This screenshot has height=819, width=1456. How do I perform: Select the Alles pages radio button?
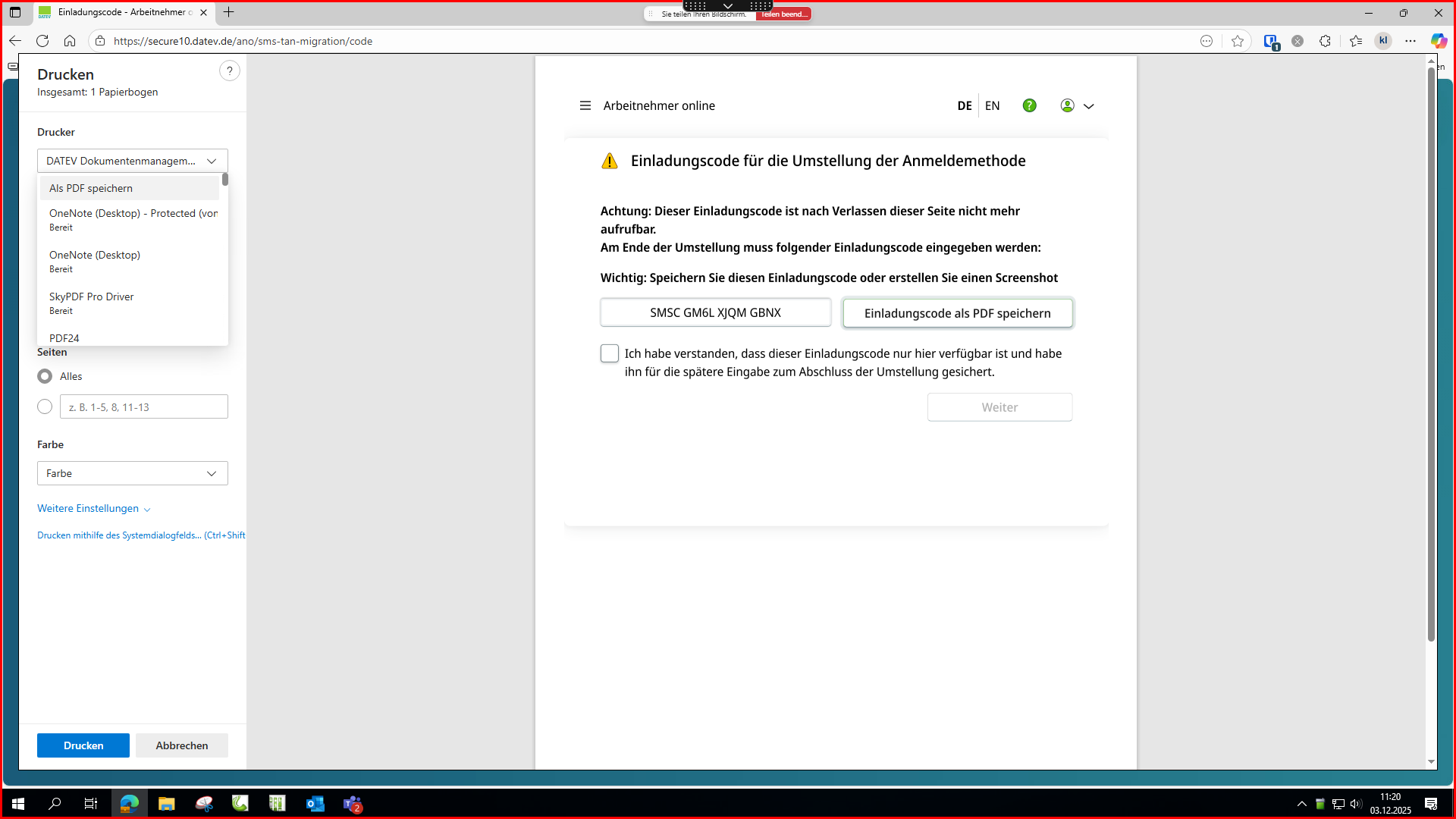click(45, 376)
